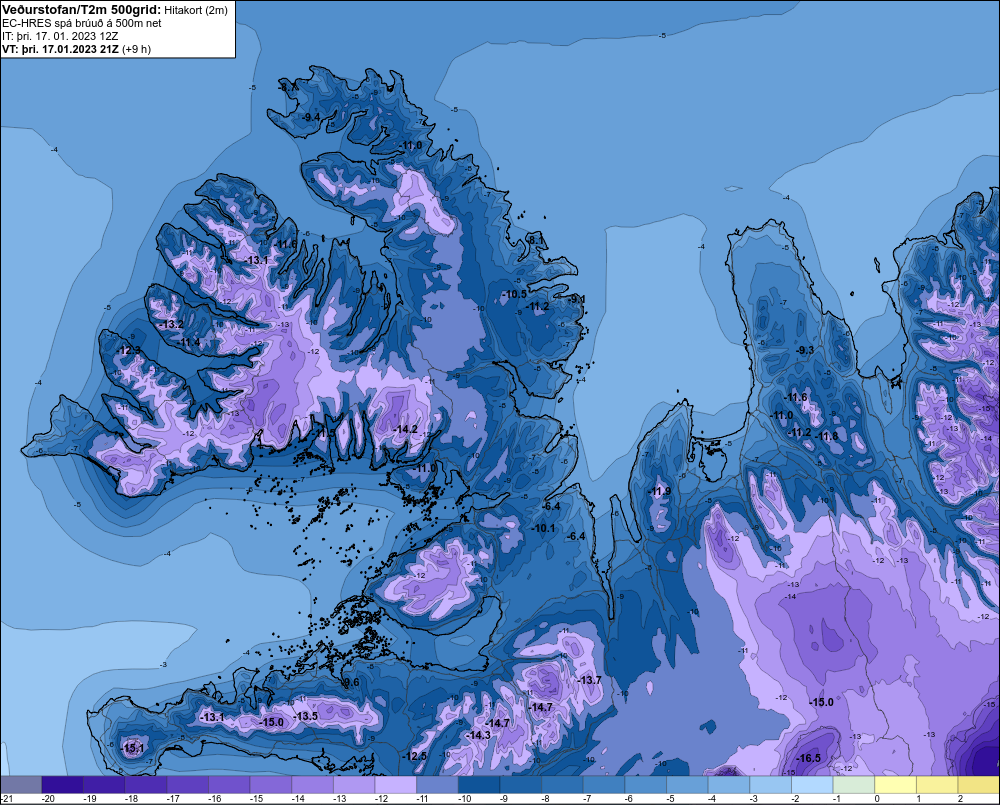Select the legend swatch between -1 and 0
The width and height of the screenshot is (1000, 805).
point(854,785)
